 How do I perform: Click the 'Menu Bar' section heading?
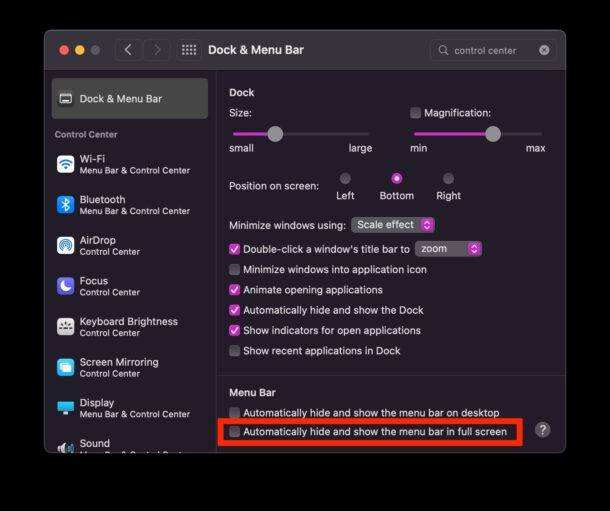252,393
